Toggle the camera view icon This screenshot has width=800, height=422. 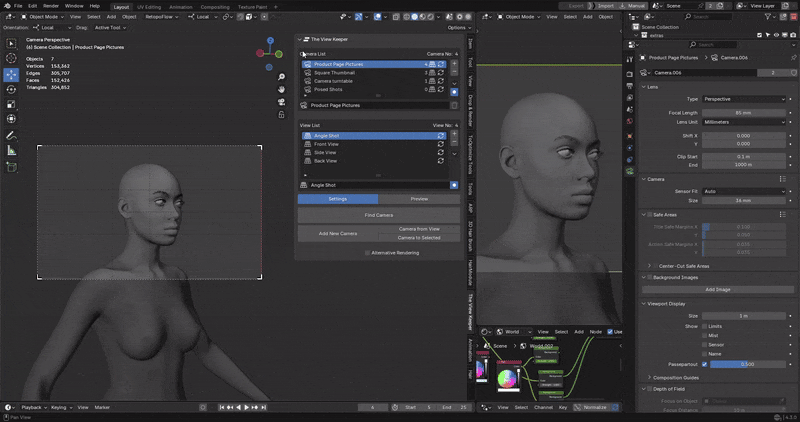(x=281, y=102)
